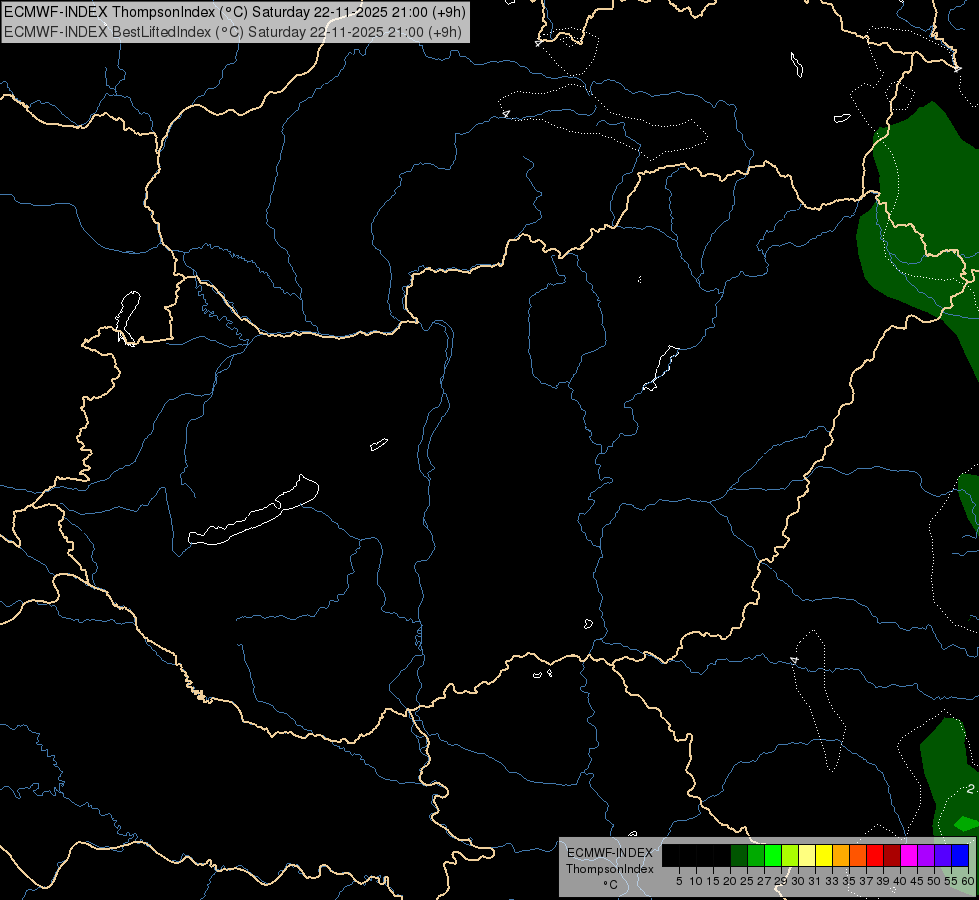Click the BestLiftedIndex title line at top
The height and width of the screenshot is (900, 979).
[x=233, y=32]
